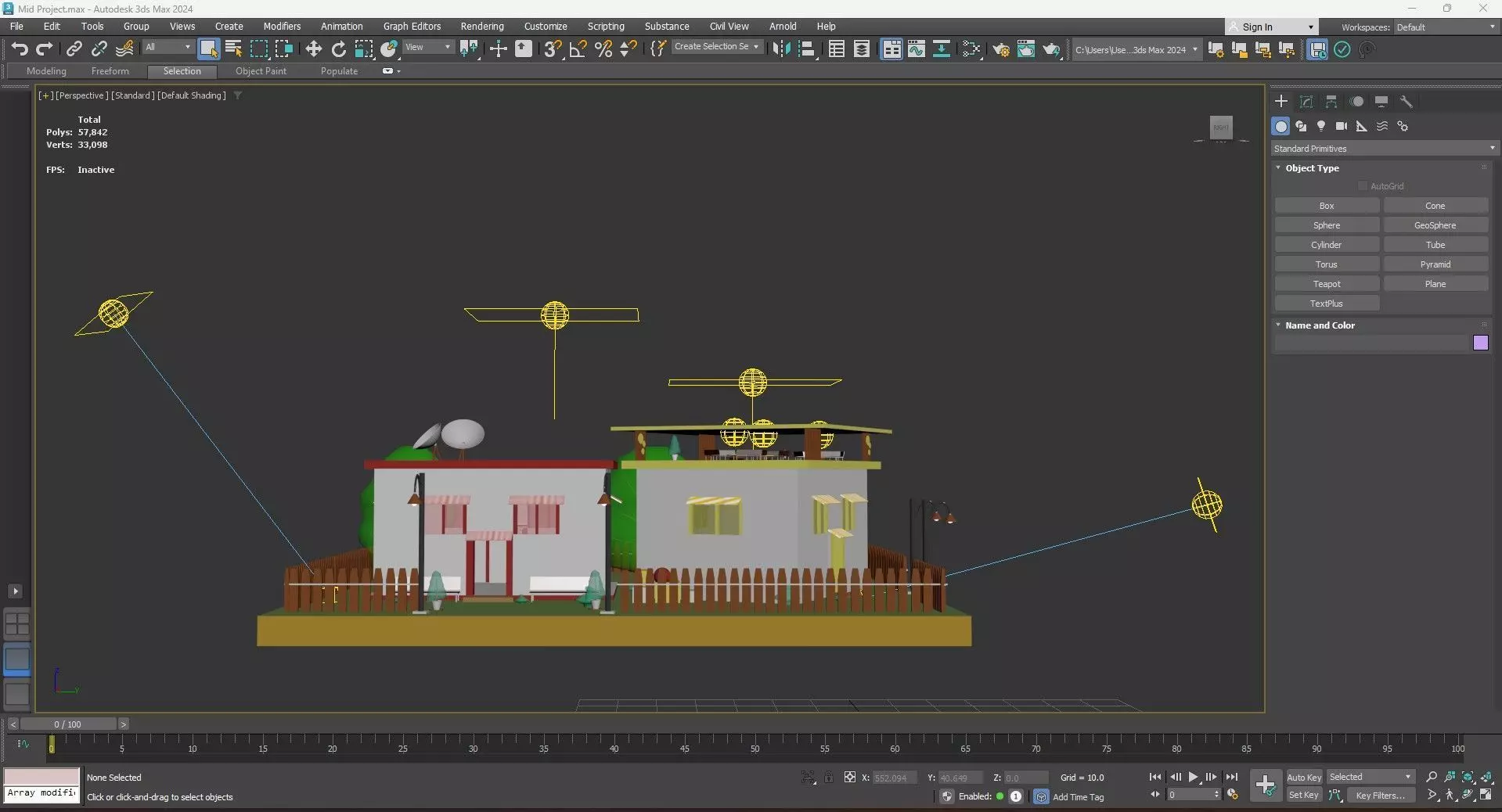
Task: Open the 'View' reference coordinate dropdown
Action: click(427, 47)
